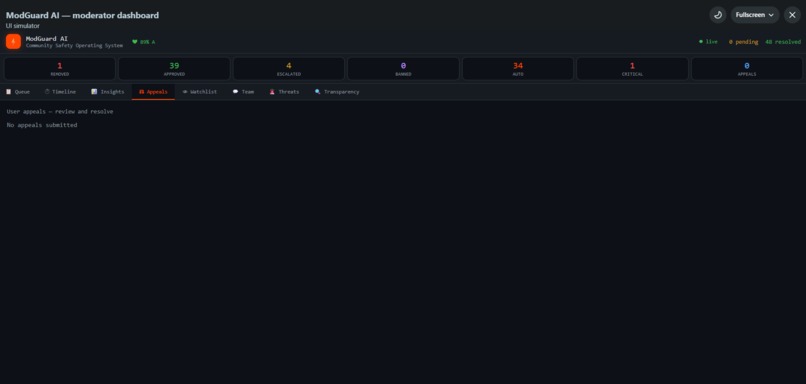Select the Appeals stat card
Viewport: 806px width, 384px height.
pos(747,69)
